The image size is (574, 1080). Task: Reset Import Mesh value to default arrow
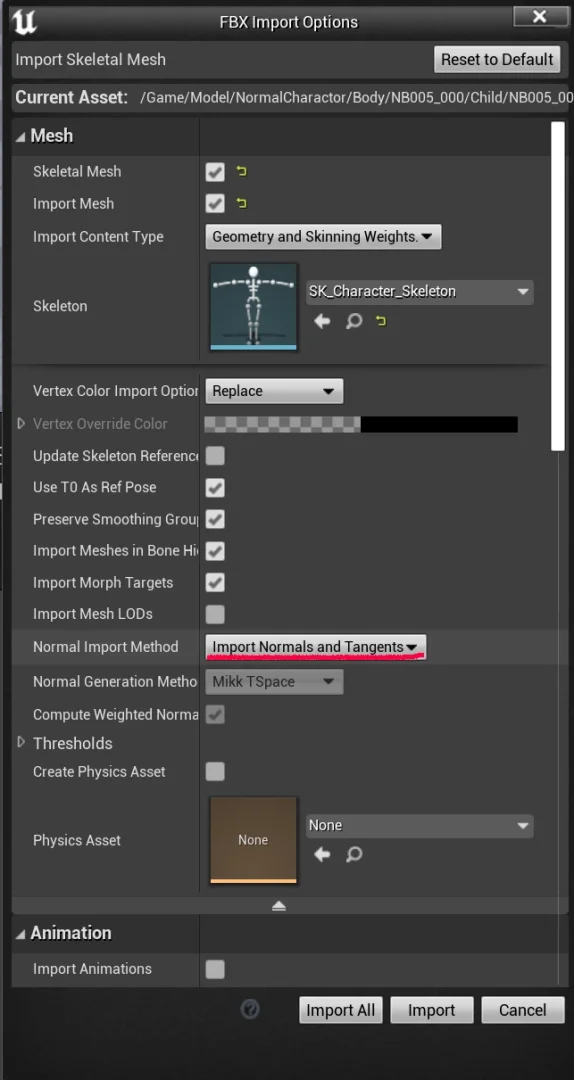[x=241, y=203]
